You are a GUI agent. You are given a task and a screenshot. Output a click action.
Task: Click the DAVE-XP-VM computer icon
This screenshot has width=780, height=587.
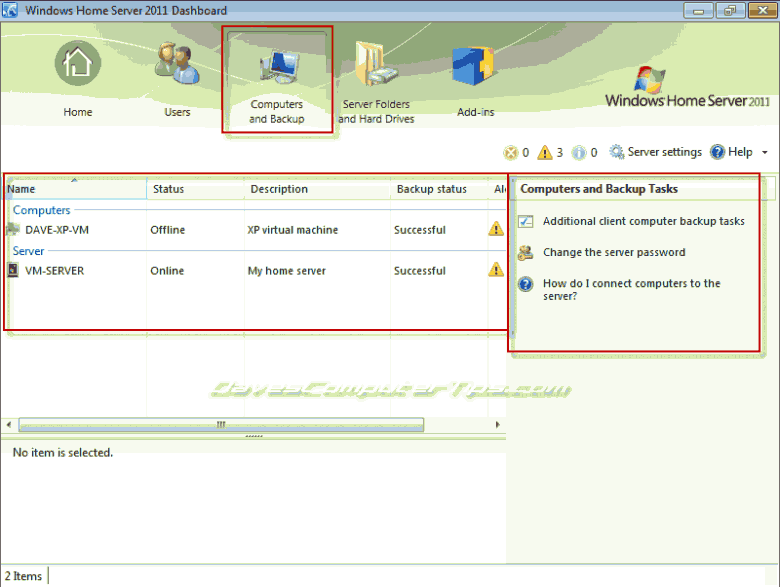[x=13, y=229]
